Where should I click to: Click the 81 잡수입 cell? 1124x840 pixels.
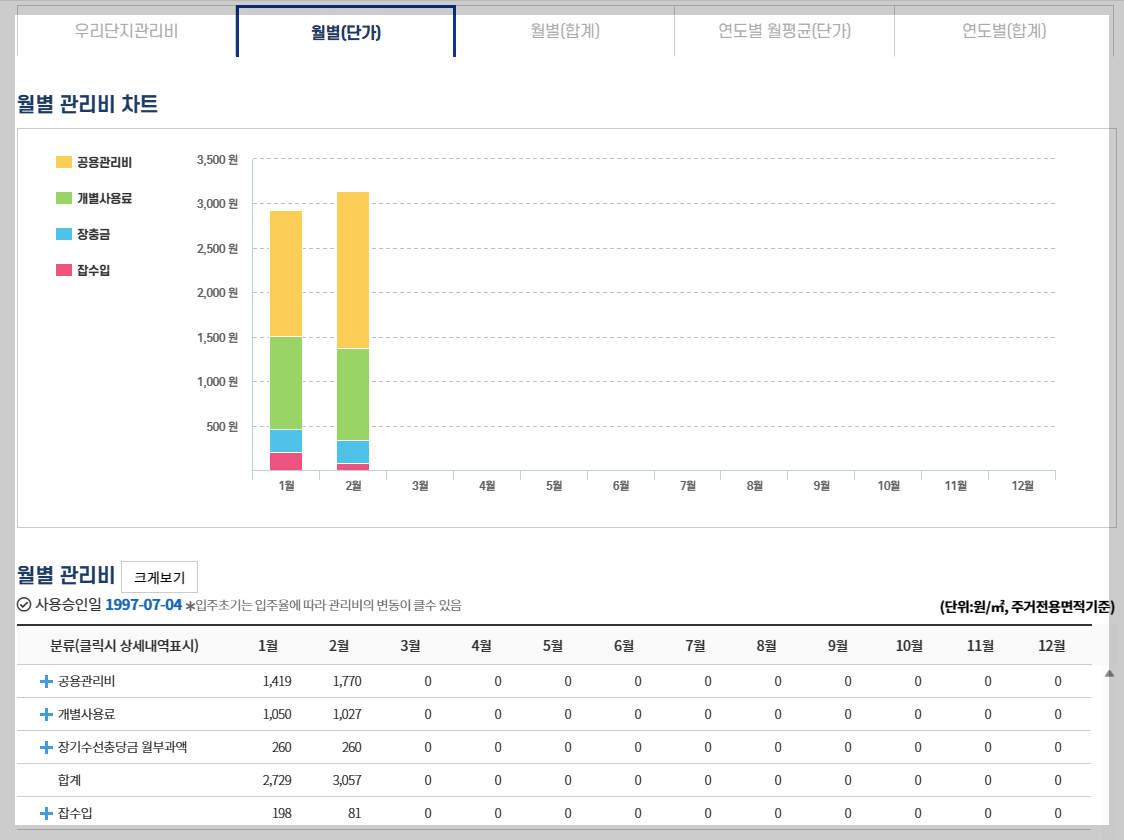[x=354, y=813]
